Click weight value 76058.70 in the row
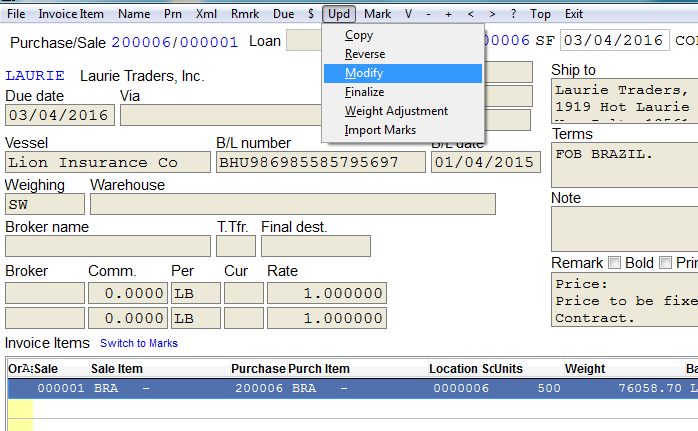This screenshot has height=431, width=698. coord(650,388)
